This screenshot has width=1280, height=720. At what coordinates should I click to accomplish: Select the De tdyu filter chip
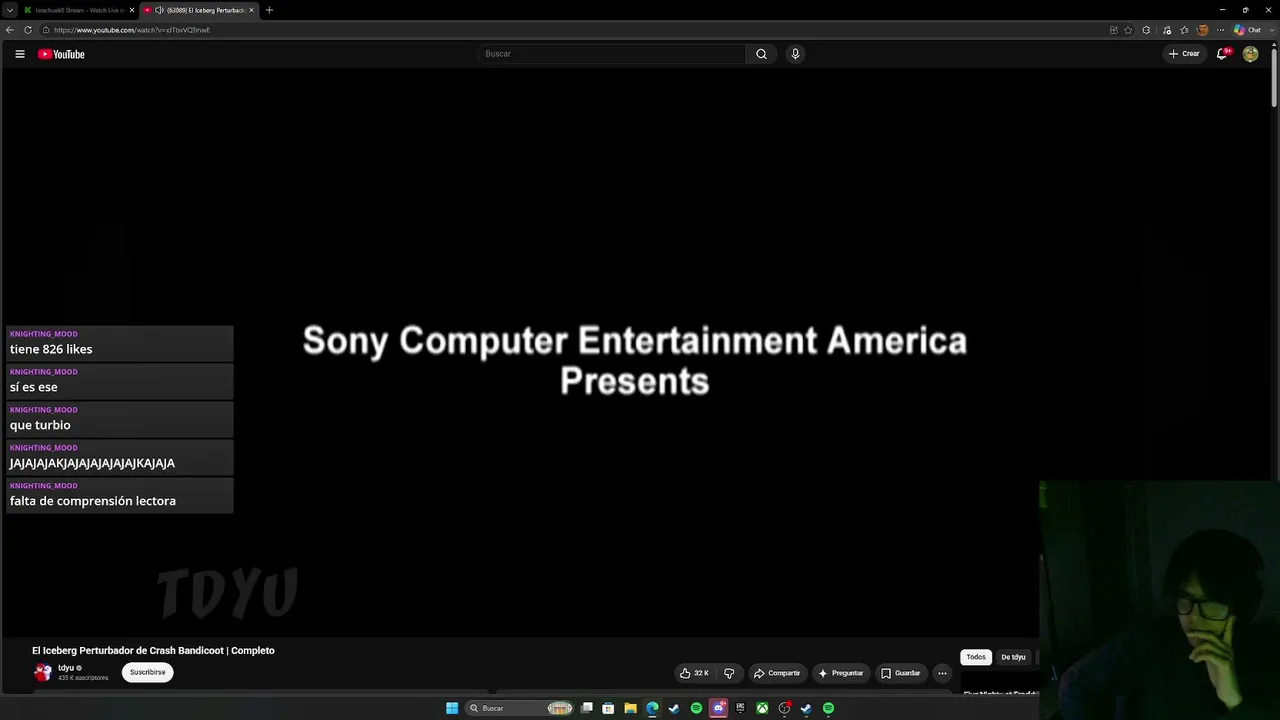(x=1013, y=657)
